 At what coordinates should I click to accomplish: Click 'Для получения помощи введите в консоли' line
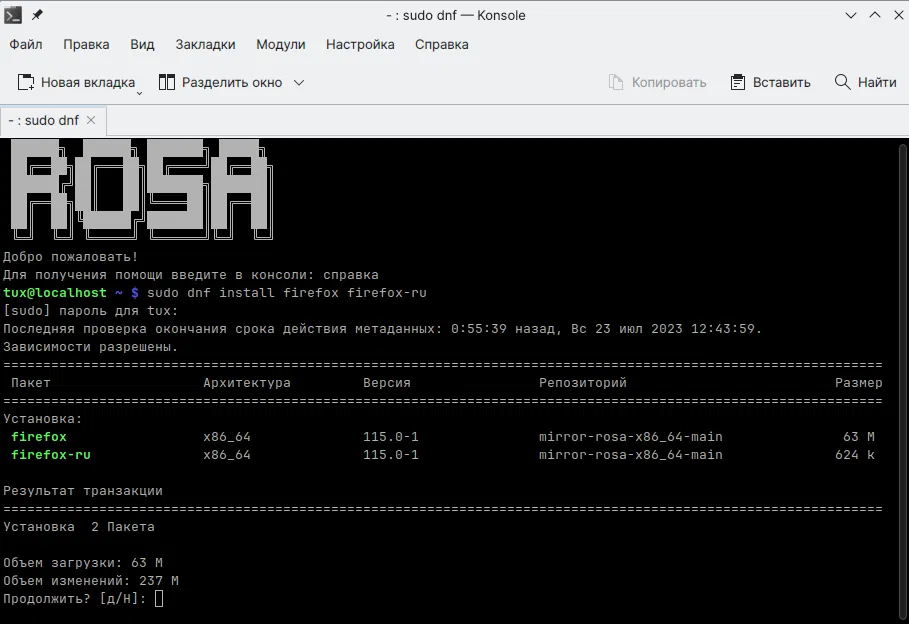[x=191, y=275]
